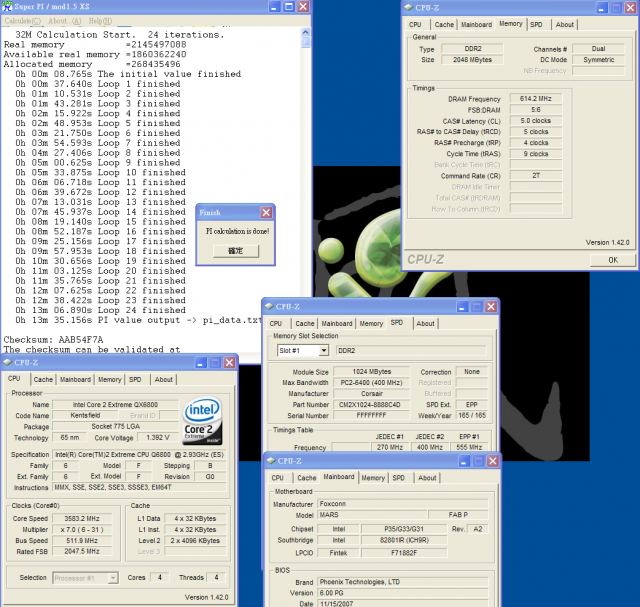Switch to Cache tab in Memory CPU-Z window
640x607 pixels.
coord(444,24)
